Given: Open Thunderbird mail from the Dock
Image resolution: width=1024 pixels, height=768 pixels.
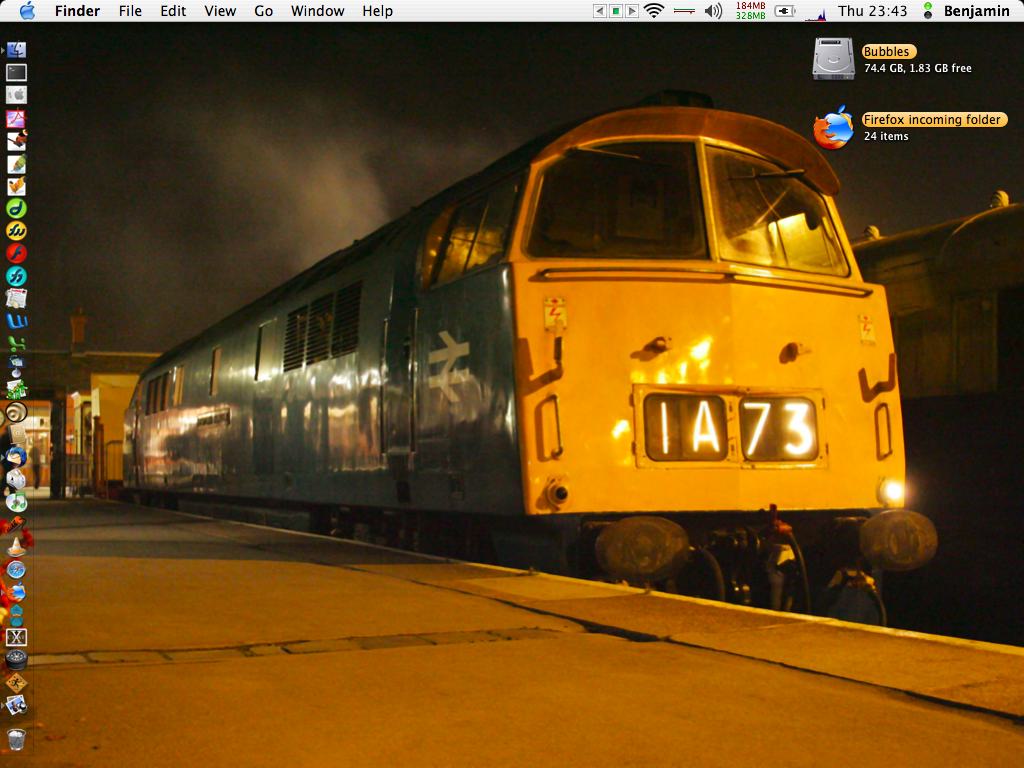Looking at the screenshot, I should click(x=16, y=456).
